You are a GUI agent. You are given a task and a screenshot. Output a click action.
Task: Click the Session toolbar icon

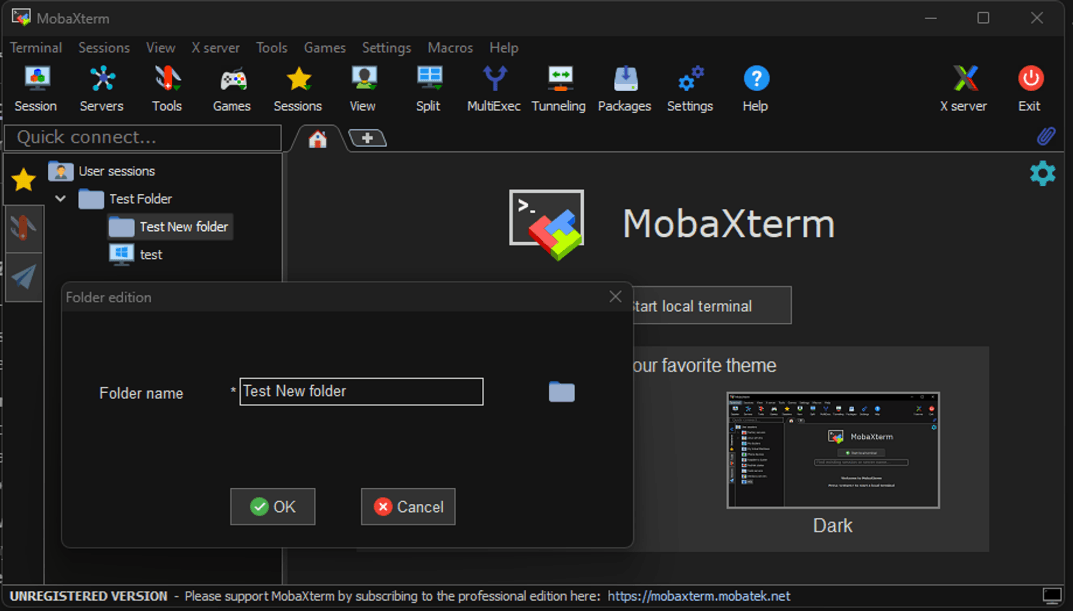click(x=36, y=88)
